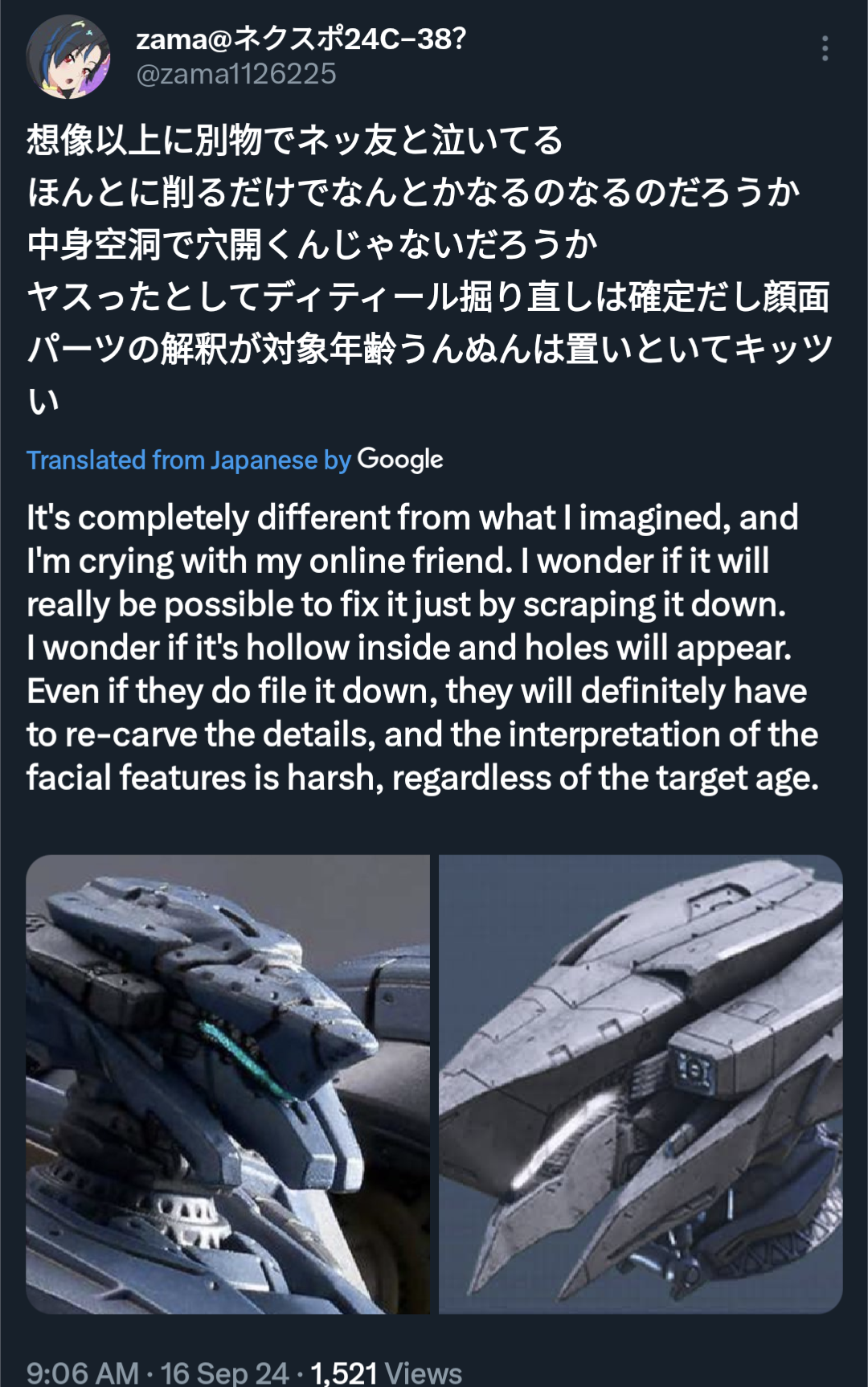Click the Japanese line beginning ヤスったとして
The image size is (868, 1387).
coord(428,297)
